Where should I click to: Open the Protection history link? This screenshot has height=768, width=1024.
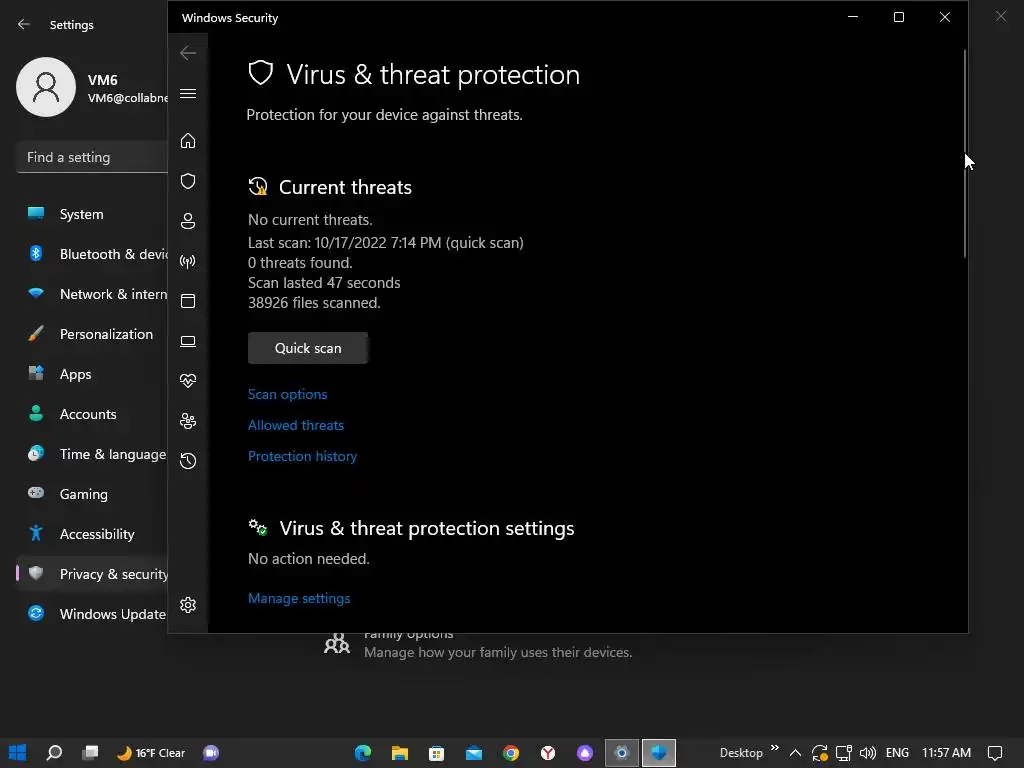302,456
